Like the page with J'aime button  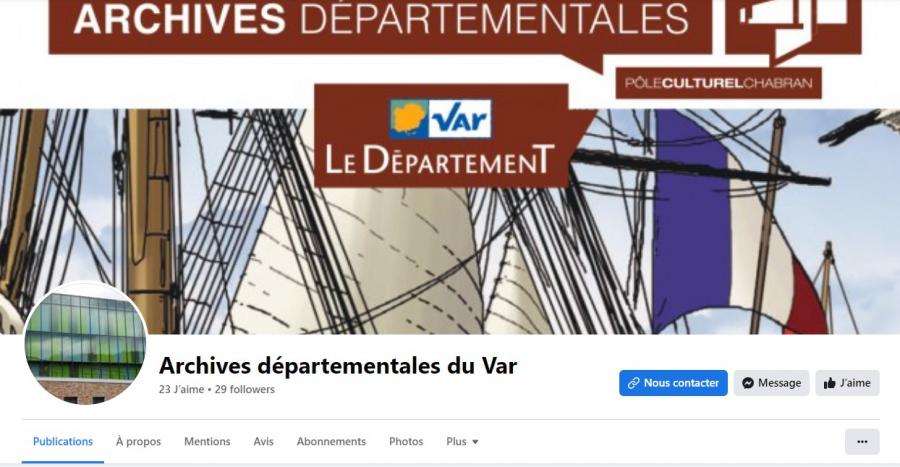click(847, 383)
